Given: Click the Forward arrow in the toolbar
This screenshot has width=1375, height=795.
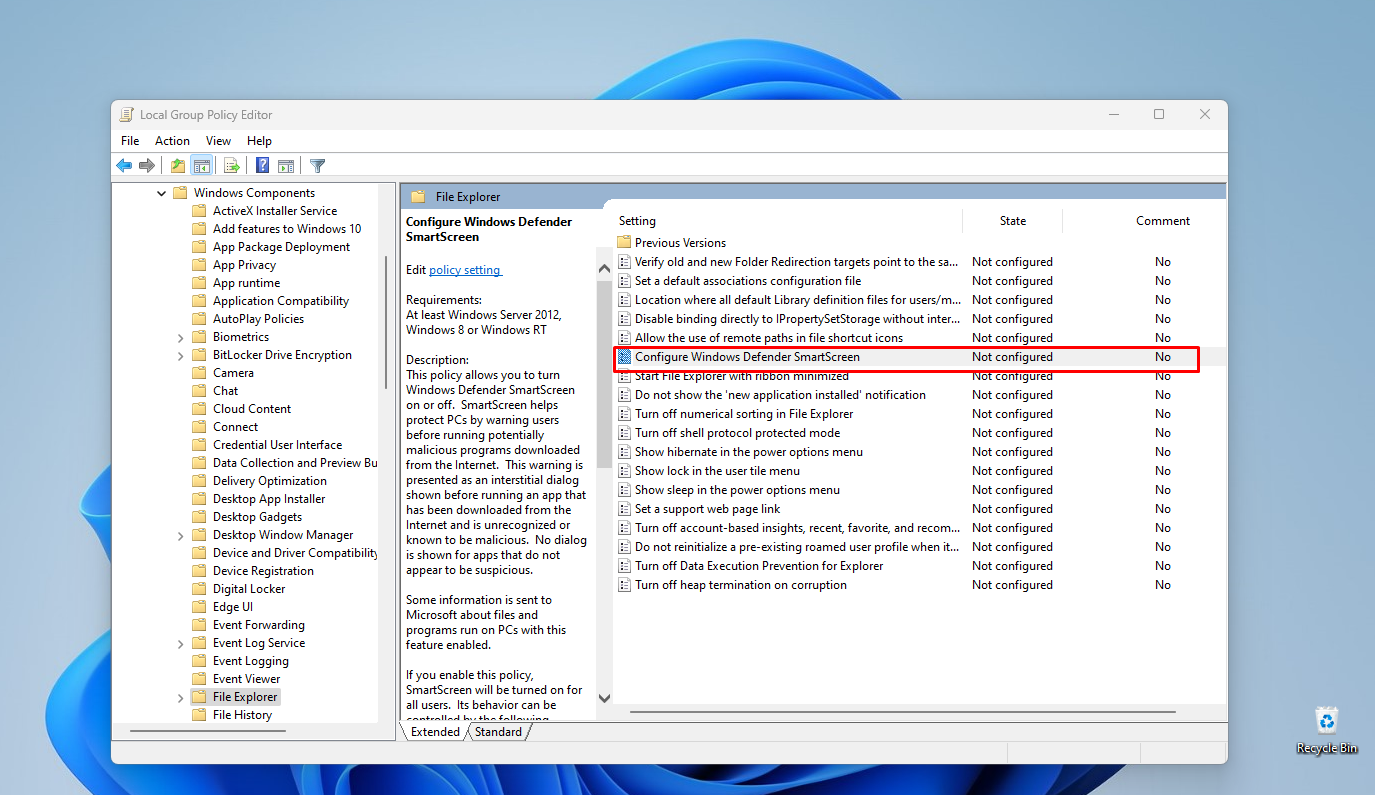Looking at the screenshot, I should click(147, 166).
